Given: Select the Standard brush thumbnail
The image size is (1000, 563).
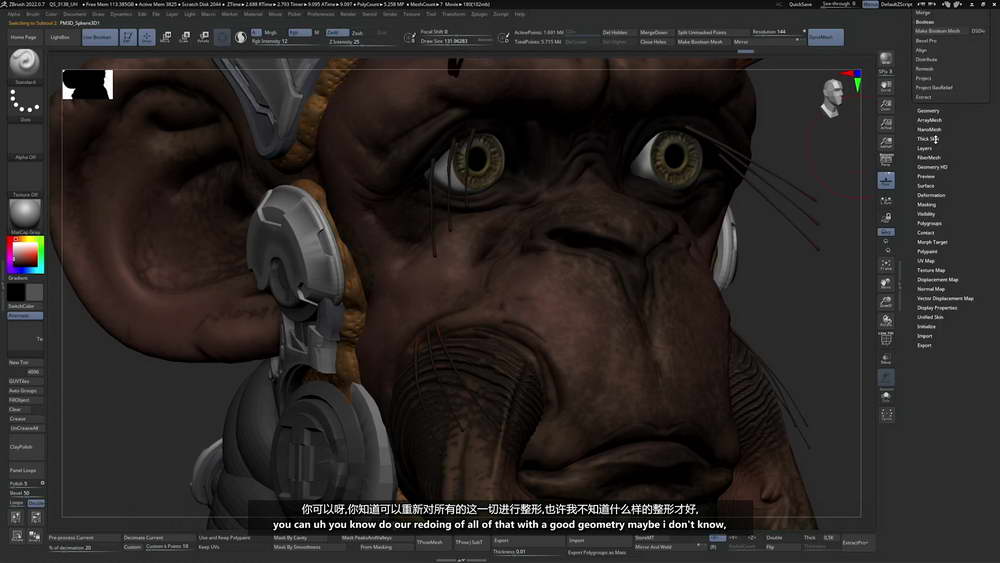Looking at the screenshot, I should tap(25, 63).
